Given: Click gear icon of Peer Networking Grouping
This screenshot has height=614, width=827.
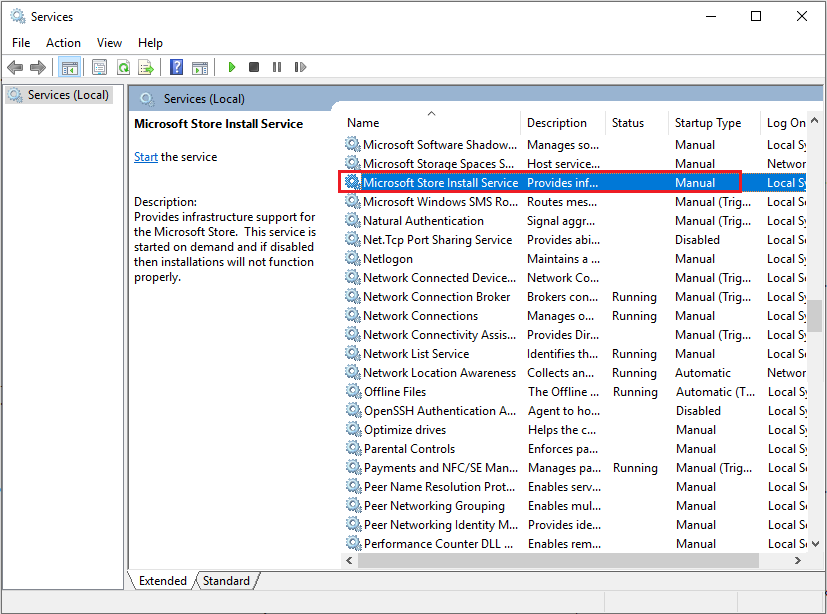Looking at the screenshot, I should pyautogui.click(x=353, y=505).
